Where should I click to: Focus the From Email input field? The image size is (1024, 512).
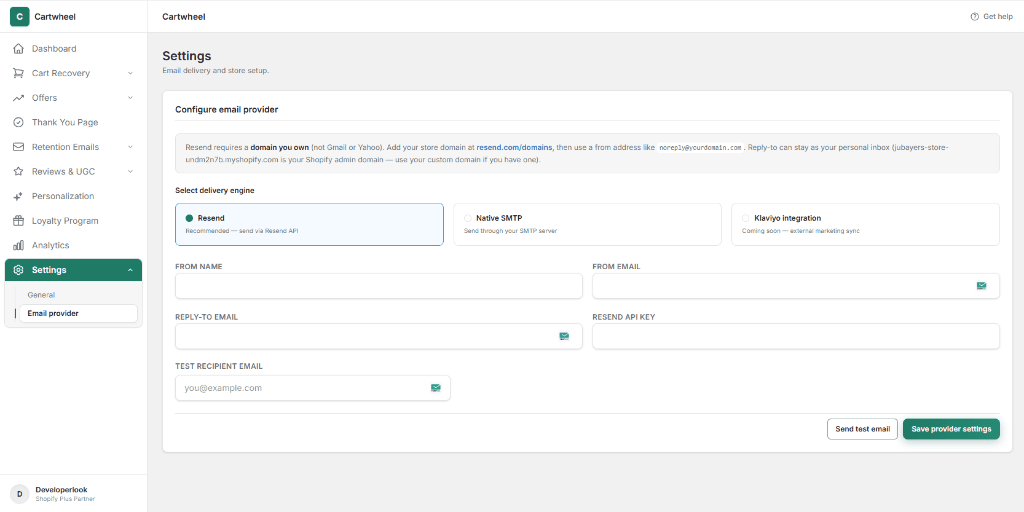pos(795,286)
